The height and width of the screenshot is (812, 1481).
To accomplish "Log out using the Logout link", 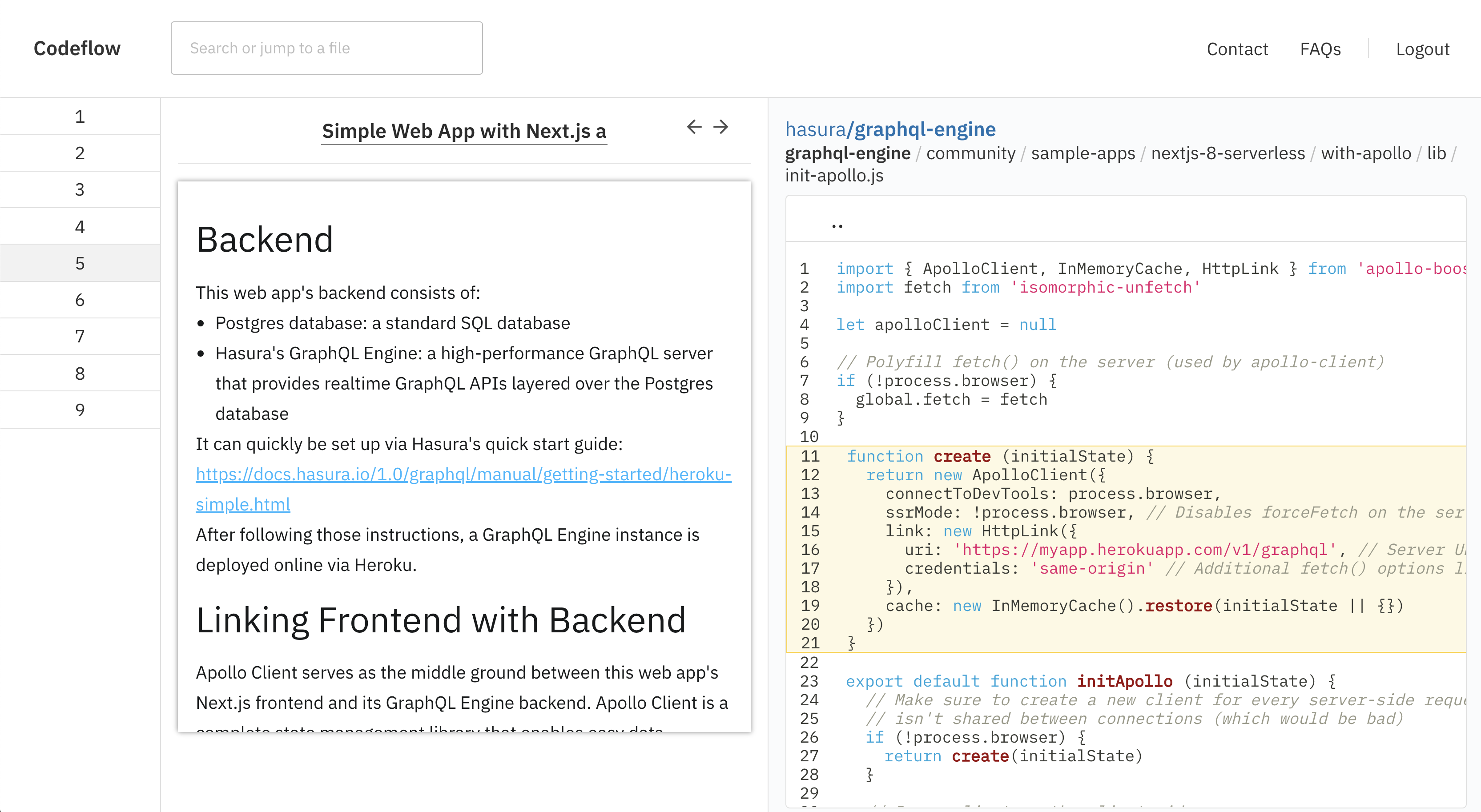I will (x=1422, y=49).
